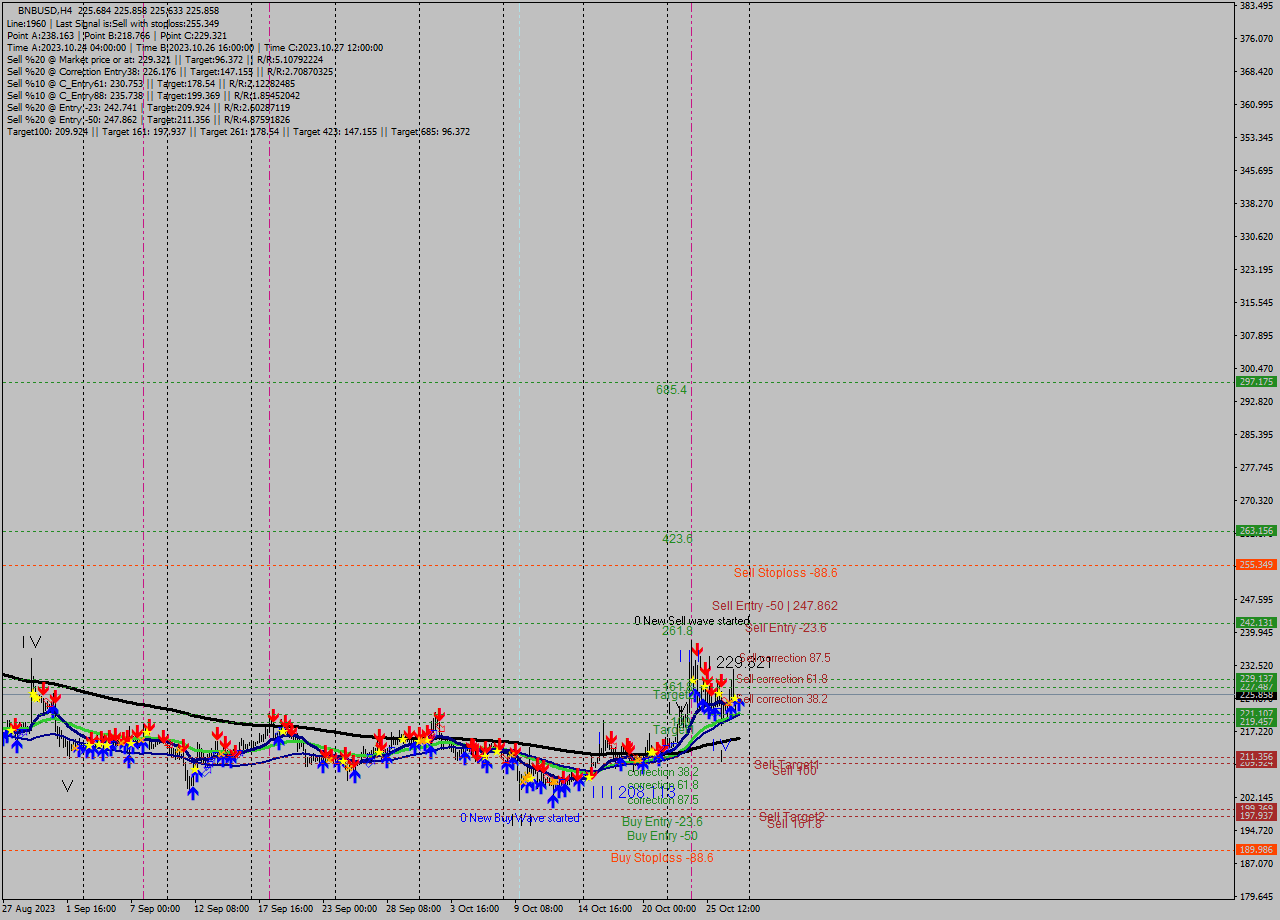Click the "0 New Sell wave started" annotation
Screen dimensions: 1280x920
[x=691, y=621]
